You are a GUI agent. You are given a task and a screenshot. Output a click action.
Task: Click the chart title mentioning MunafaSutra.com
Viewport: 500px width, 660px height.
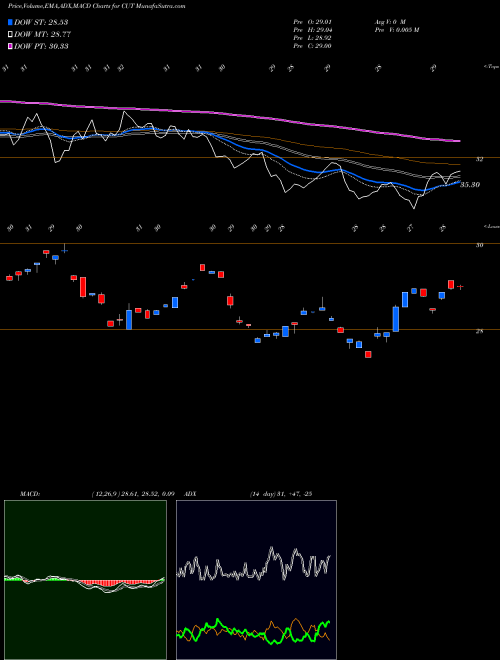click(97, 6)
